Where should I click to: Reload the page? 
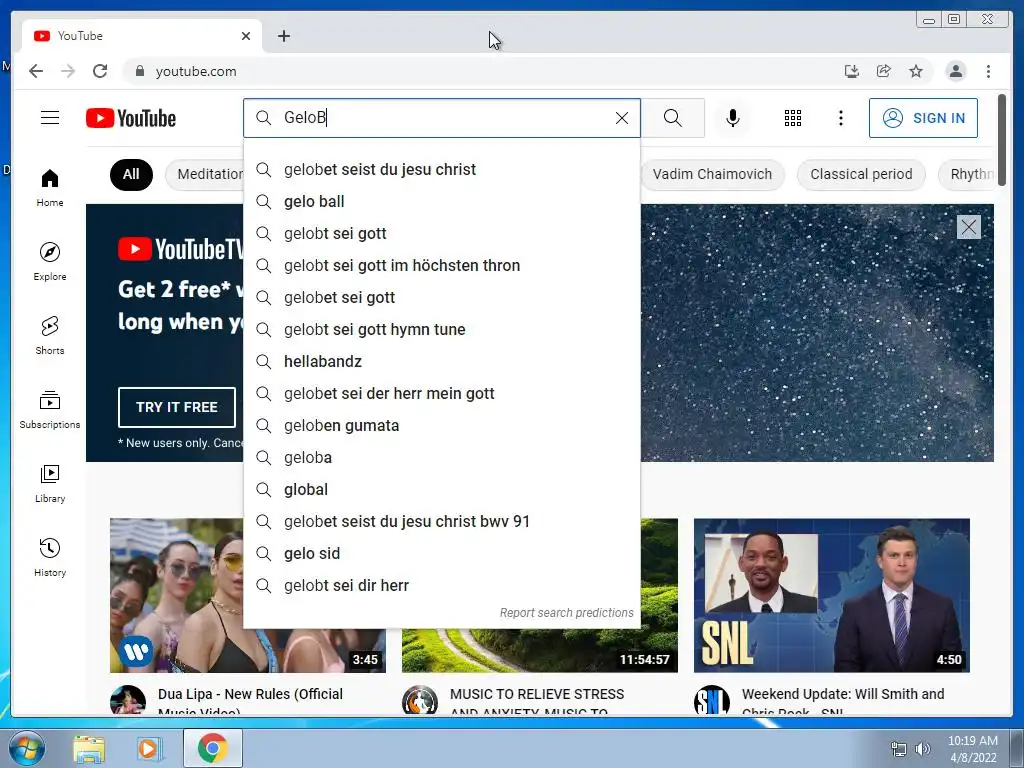(100, 71)
